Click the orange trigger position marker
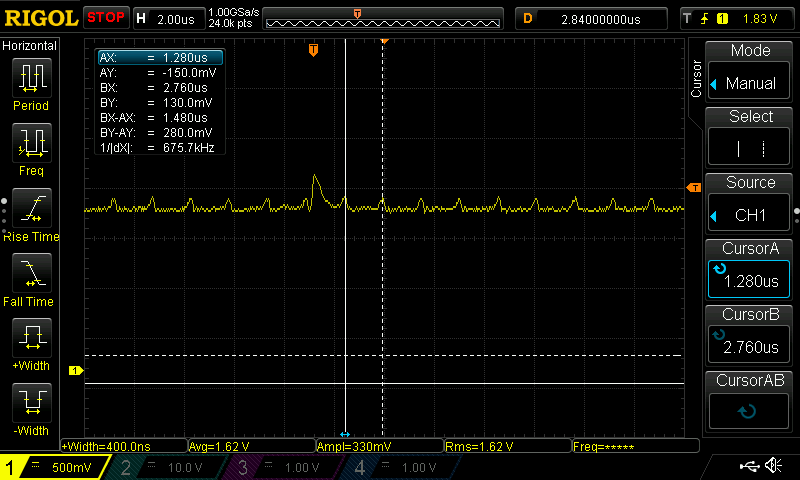This screenshot has height=480, width=800. (313, 49)
